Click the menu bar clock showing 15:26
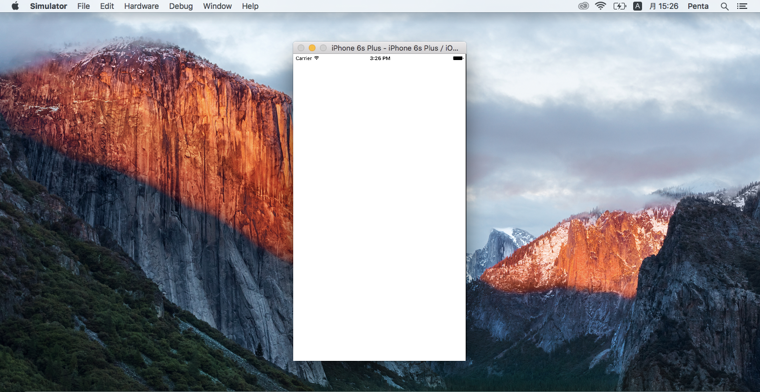The width and height of the screenshot is (760, 392). (x=664, y=6)
